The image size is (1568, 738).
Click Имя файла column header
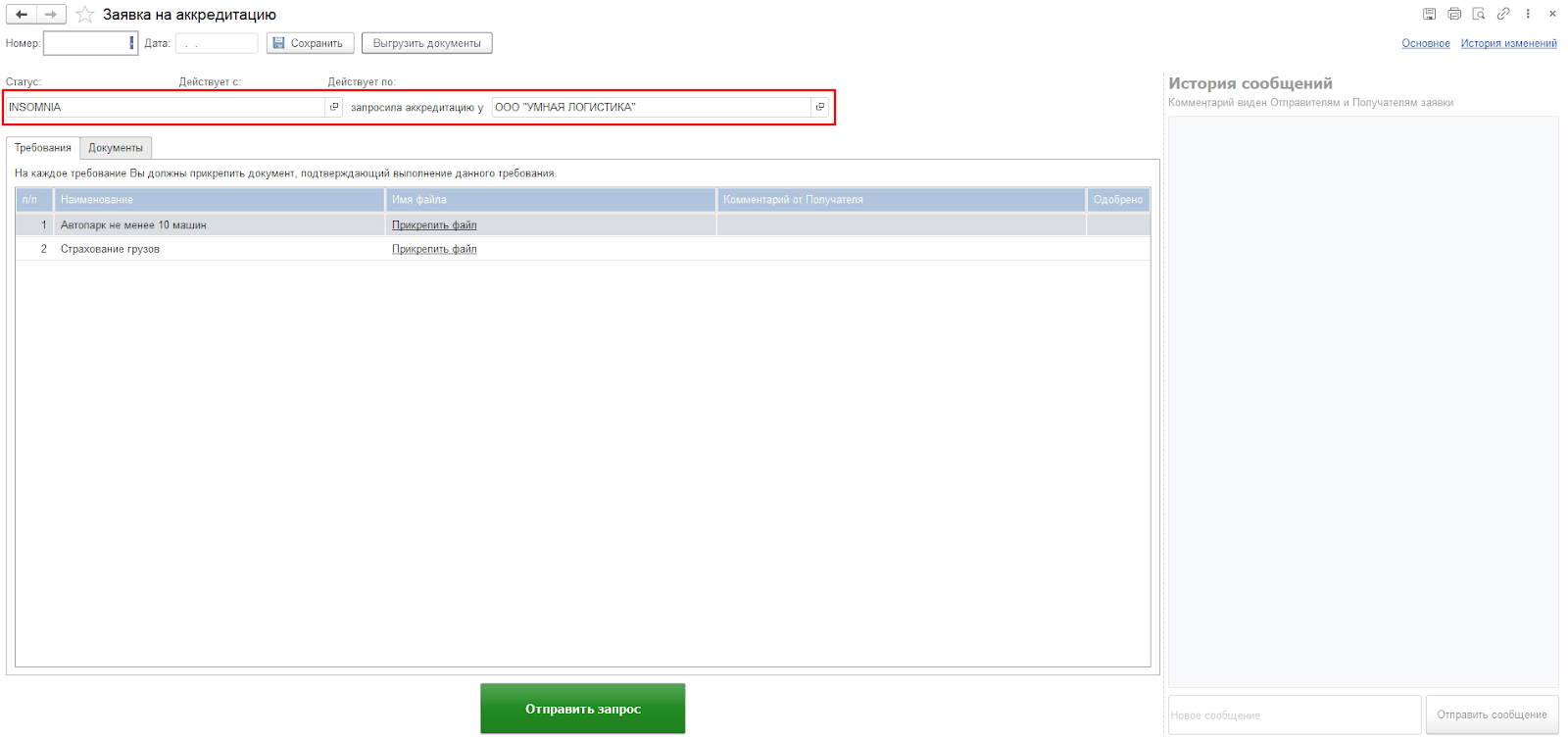click(x=551, y=200)
